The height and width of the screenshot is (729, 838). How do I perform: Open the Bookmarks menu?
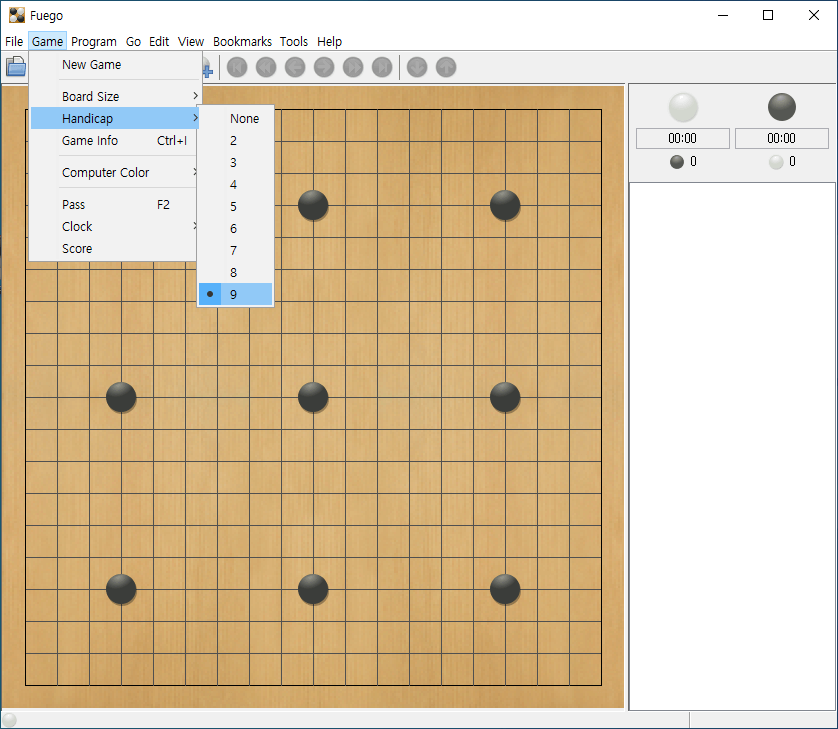click(x=242, y=42)
